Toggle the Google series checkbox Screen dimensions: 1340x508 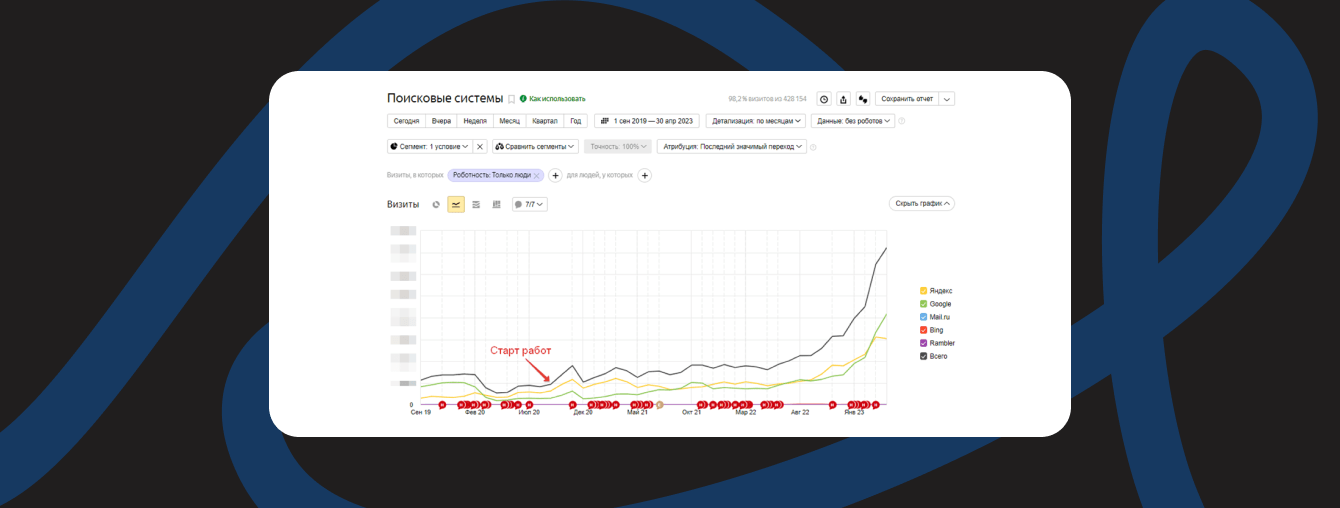pos(923,304)
